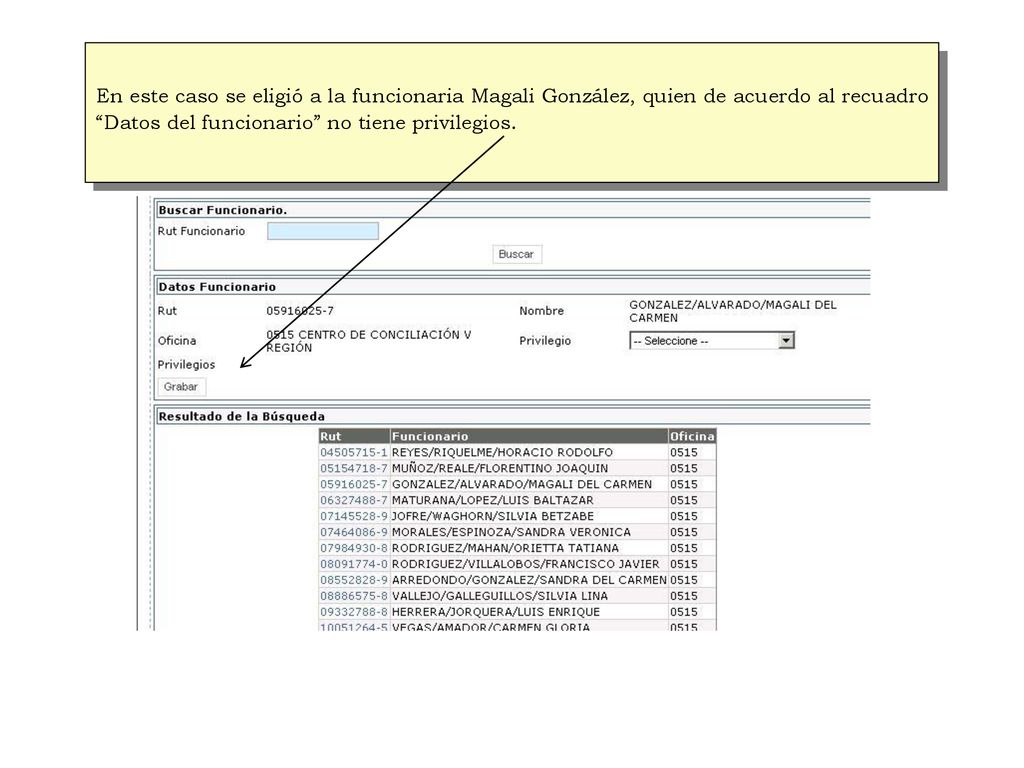The image size is (1024, 768).
Task: Open Rut link 09332788-8
Action: (353, 612)
